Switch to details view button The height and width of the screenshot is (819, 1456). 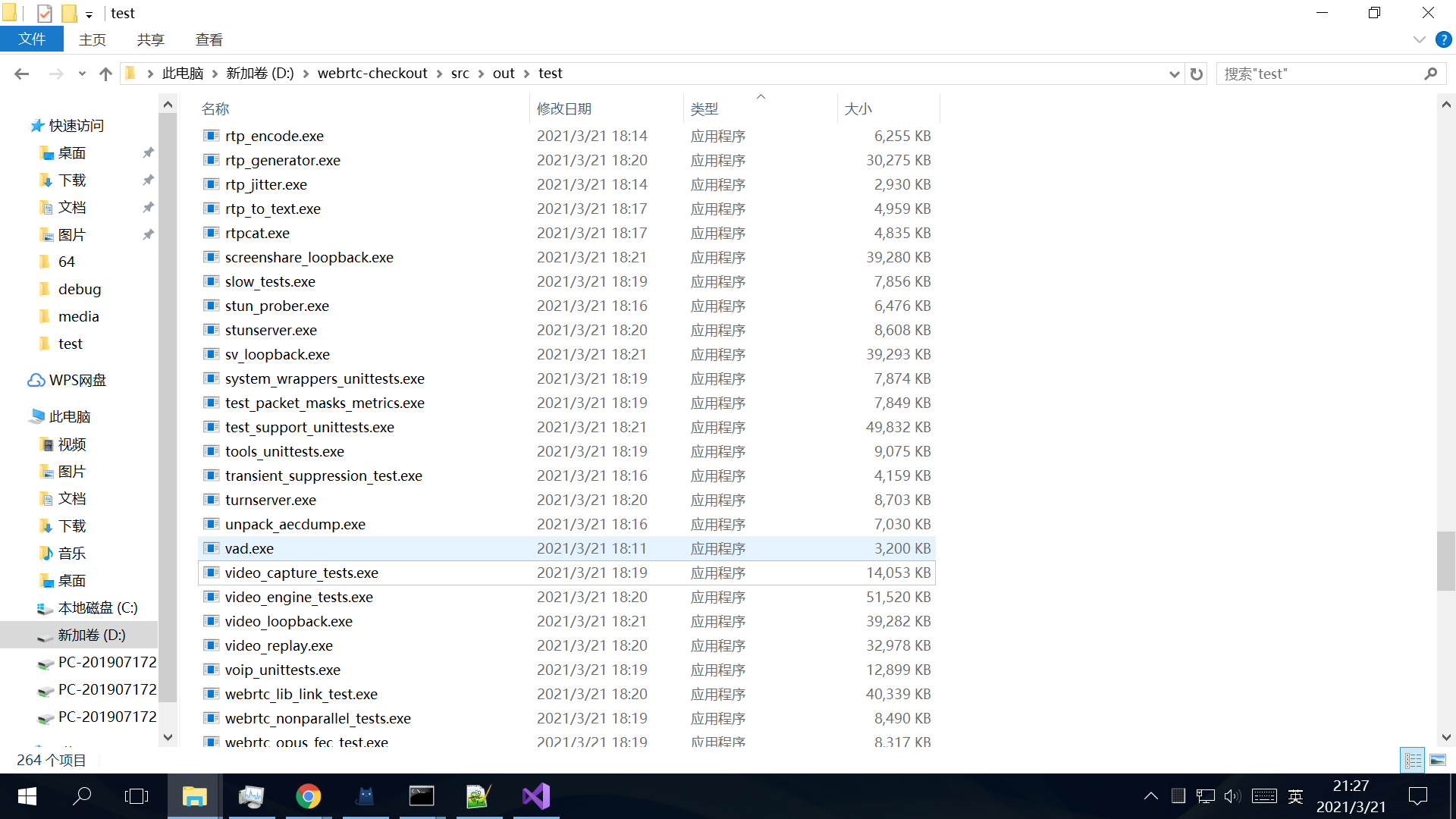[x=1413, y=760]
